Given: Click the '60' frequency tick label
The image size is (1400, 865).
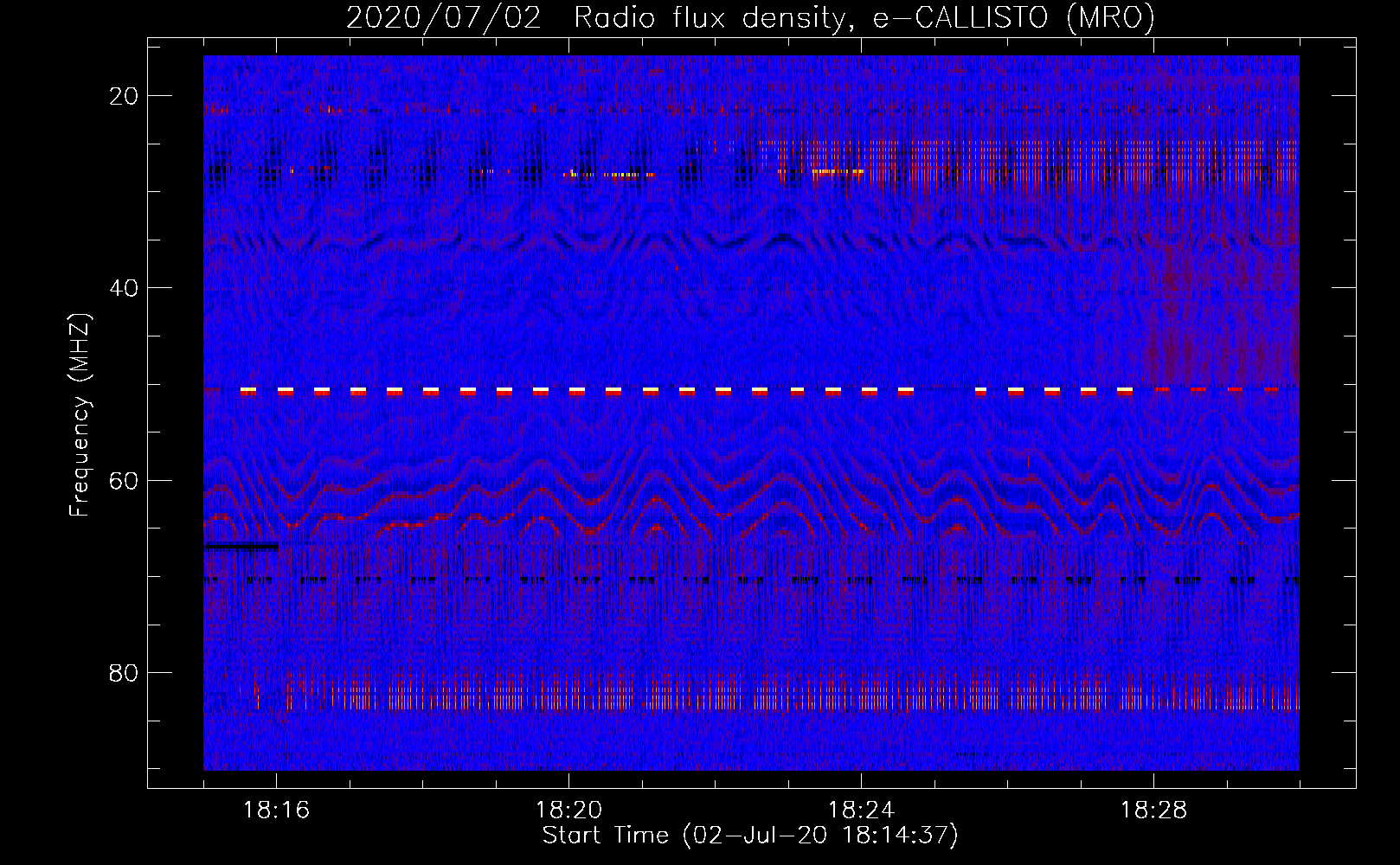Looking at the screenshot, I should click(x=124, y=481).
